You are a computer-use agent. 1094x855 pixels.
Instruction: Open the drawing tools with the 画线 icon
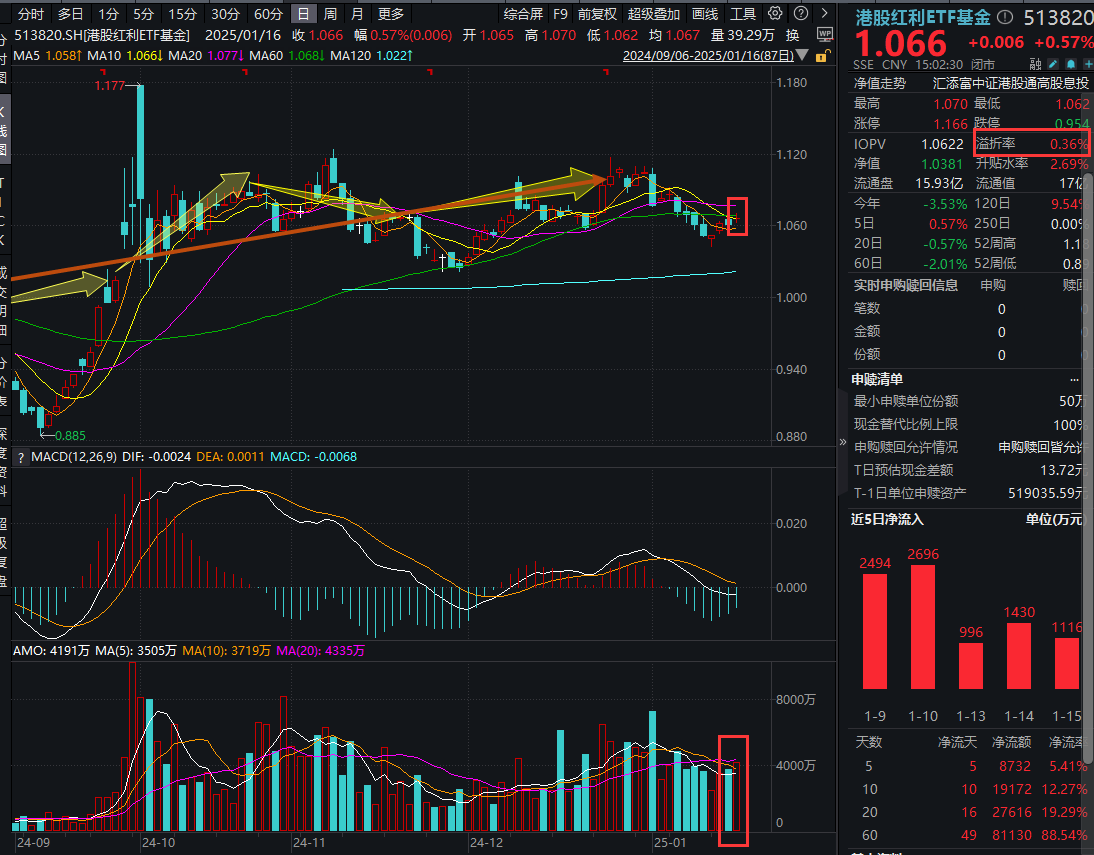[x=705, y=14]
